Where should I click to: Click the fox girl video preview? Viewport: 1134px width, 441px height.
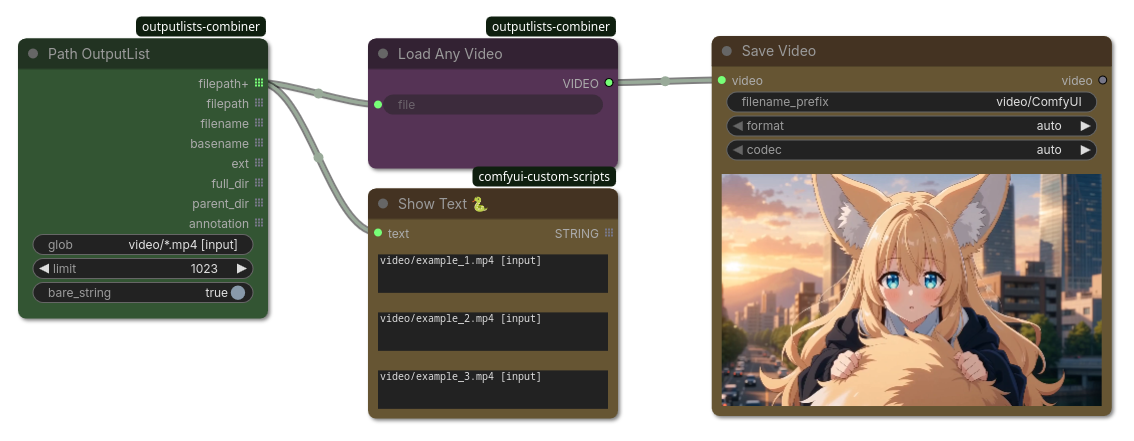tap(911, 289)
